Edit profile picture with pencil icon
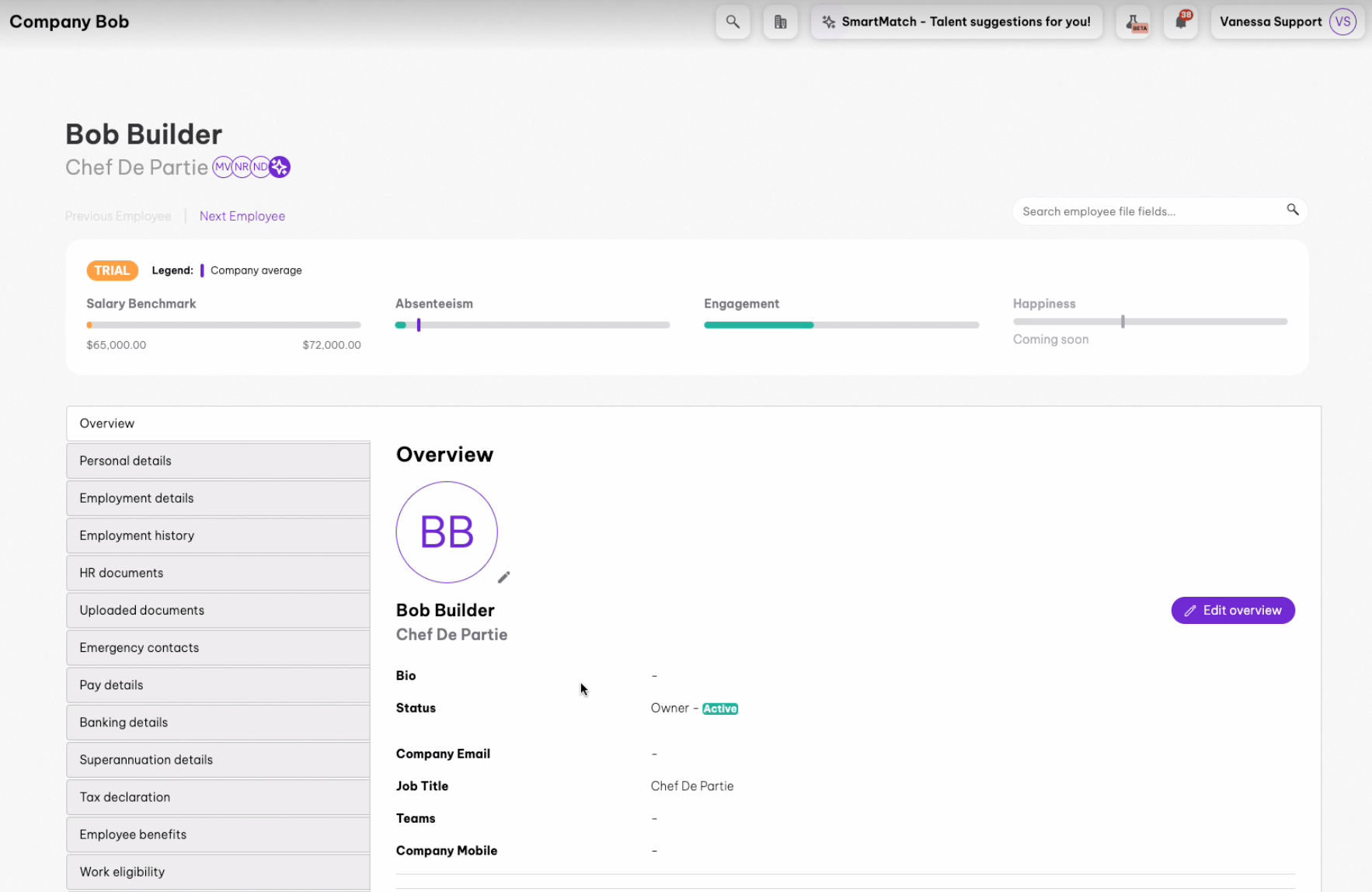 tap(503, 577)
